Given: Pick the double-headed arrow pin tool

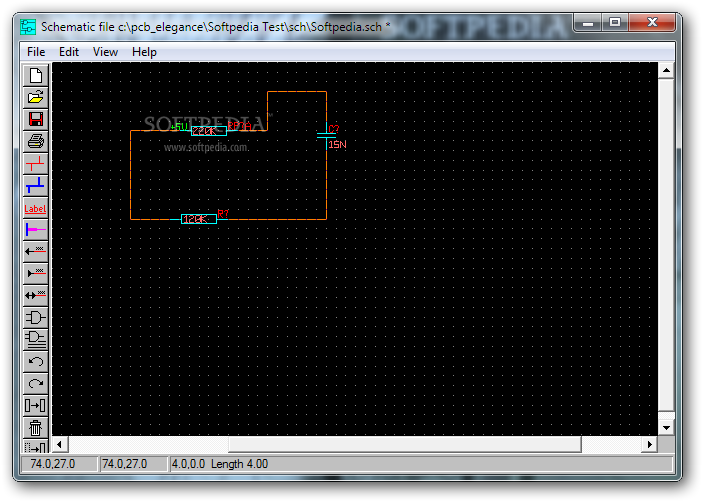Looking at the screenshot, I should click(x=35, y=295).
